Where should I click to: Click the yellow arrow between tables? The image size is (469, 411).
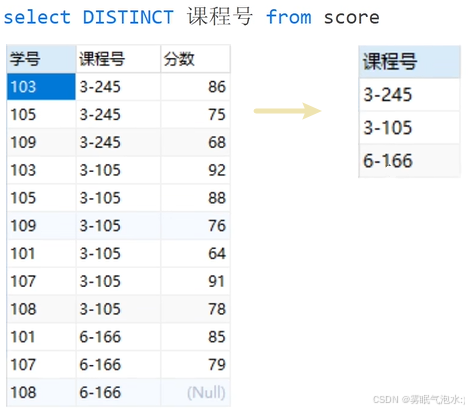[287, 111]
